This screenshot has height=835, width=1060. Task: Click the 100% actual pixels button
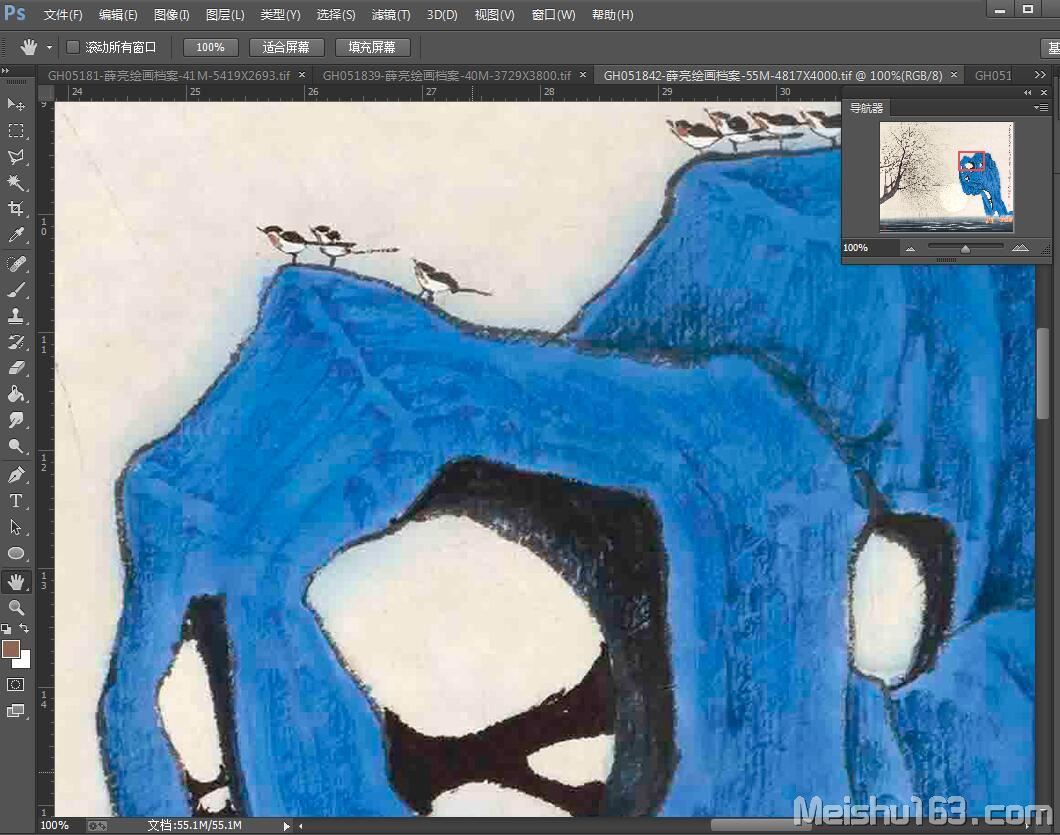coord(211,47)
